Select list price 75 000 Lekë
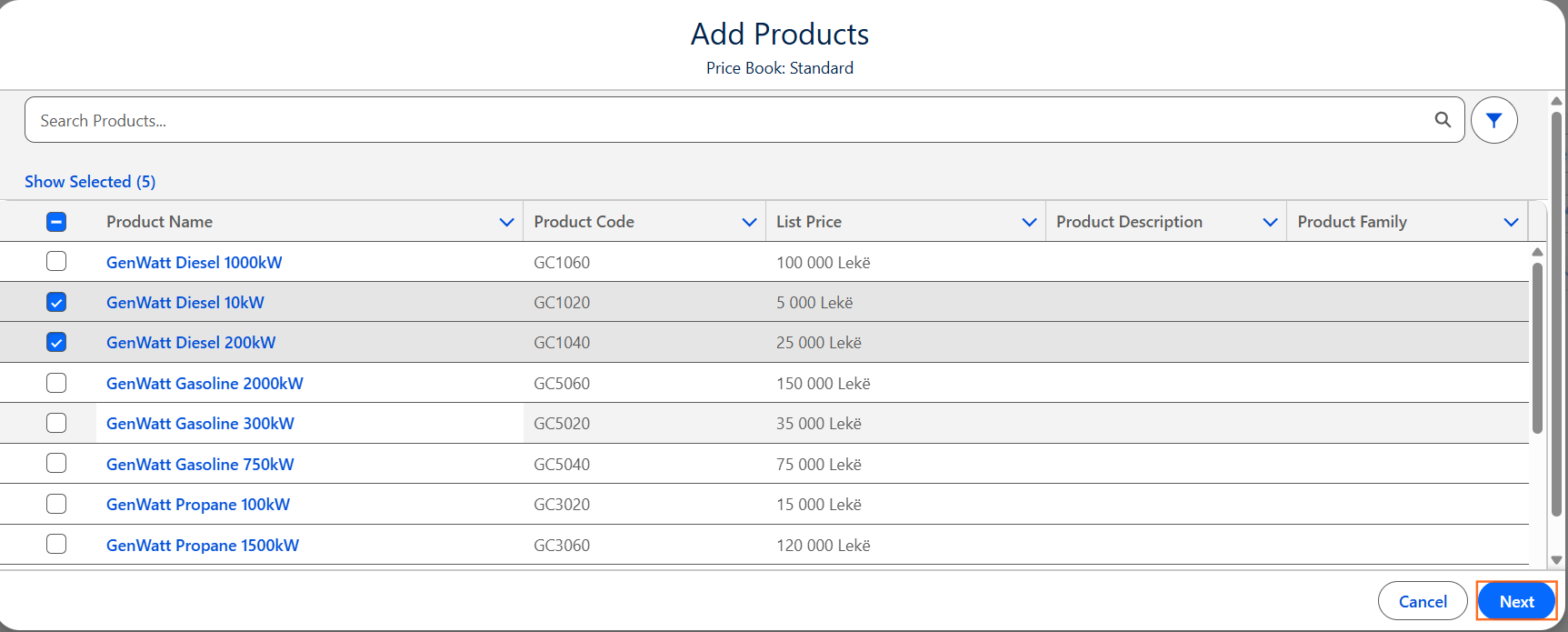1568x632 pixels. pyautogui.click(x=818, y=464)
